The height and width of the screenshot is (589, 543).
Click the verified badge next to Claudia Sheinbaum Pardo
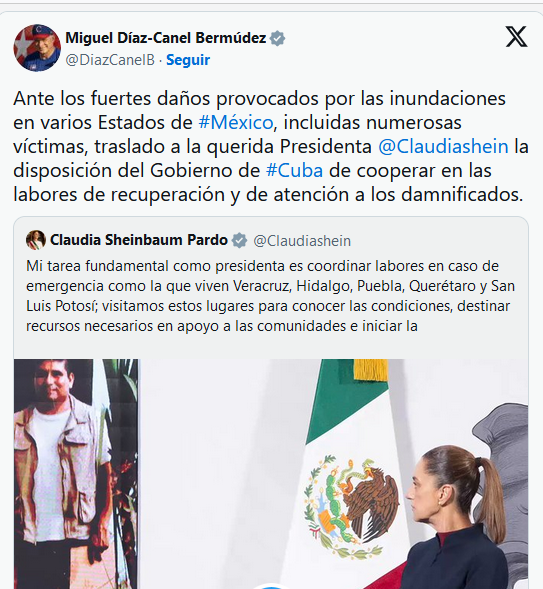239,240
